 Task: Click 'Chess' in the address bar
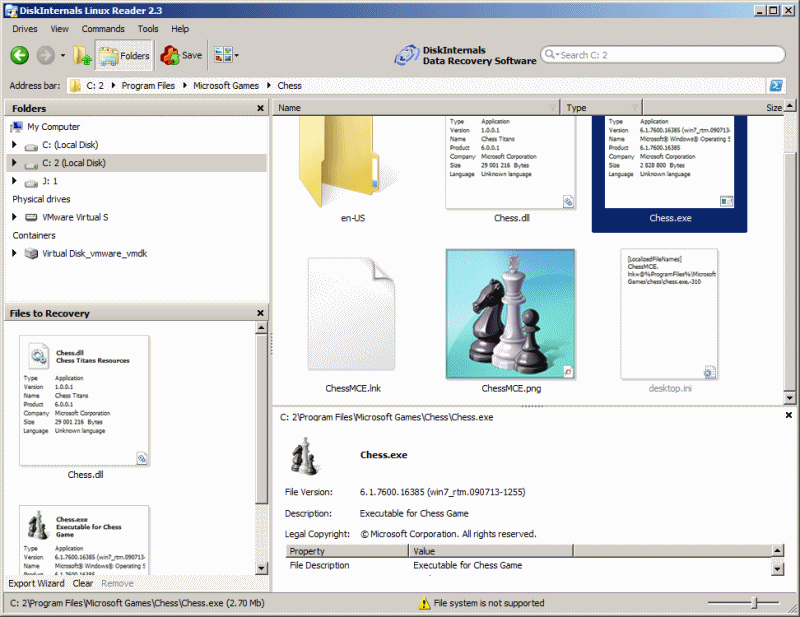pyautogui.click(x=289, y=86)
